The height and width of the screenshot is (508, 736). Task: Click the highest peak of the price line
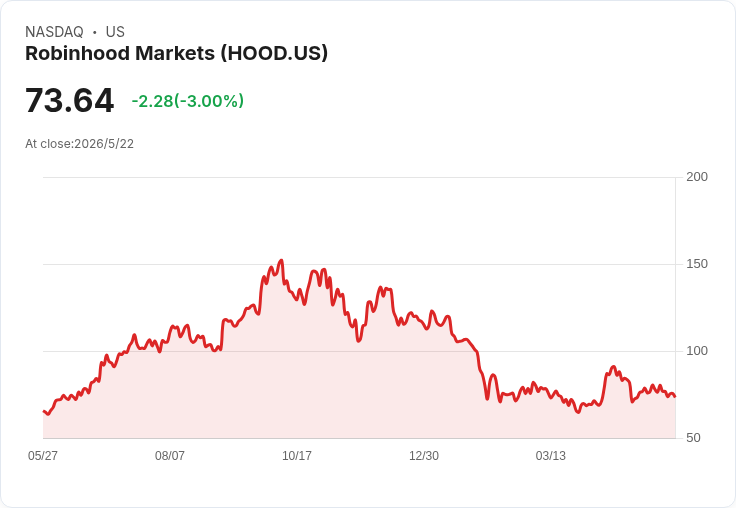281,260
